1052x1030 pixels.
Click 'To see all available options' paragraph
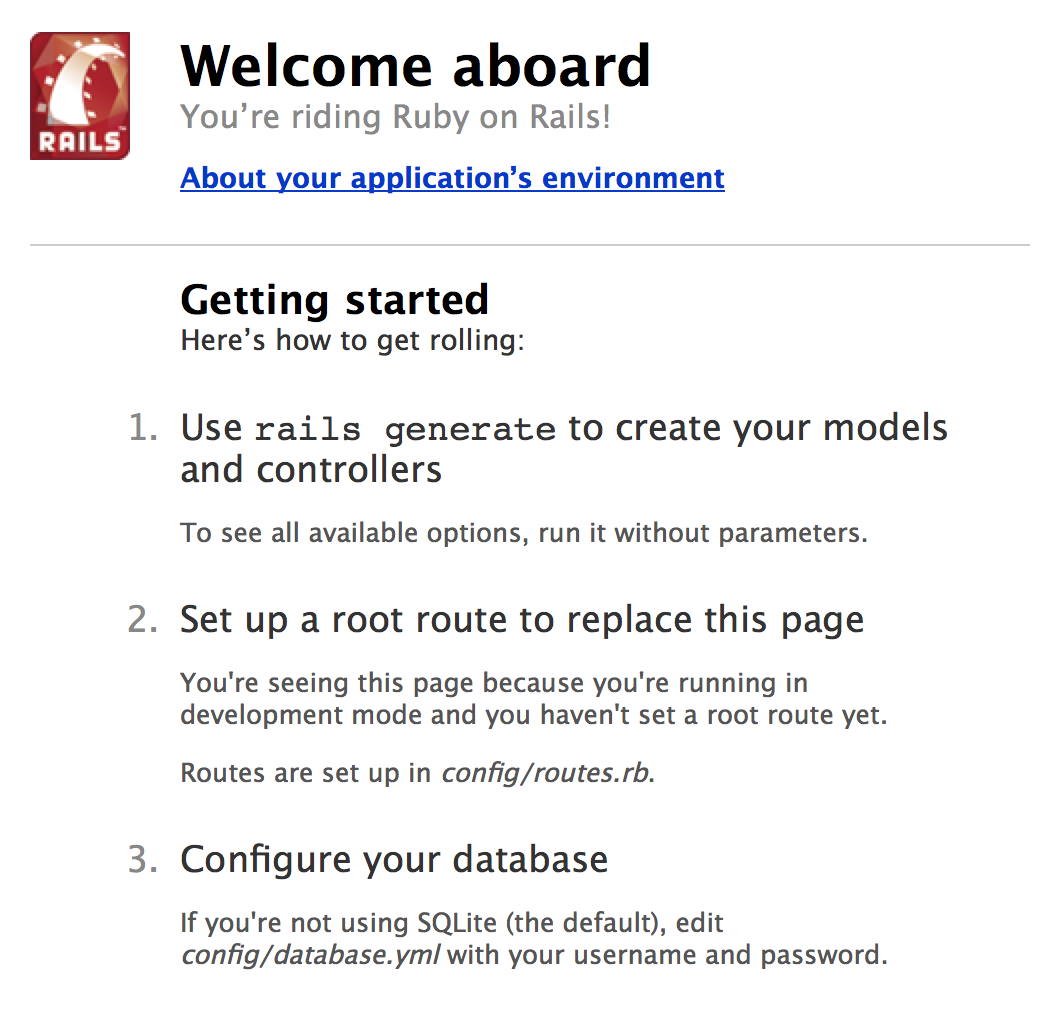coord(524,533)
